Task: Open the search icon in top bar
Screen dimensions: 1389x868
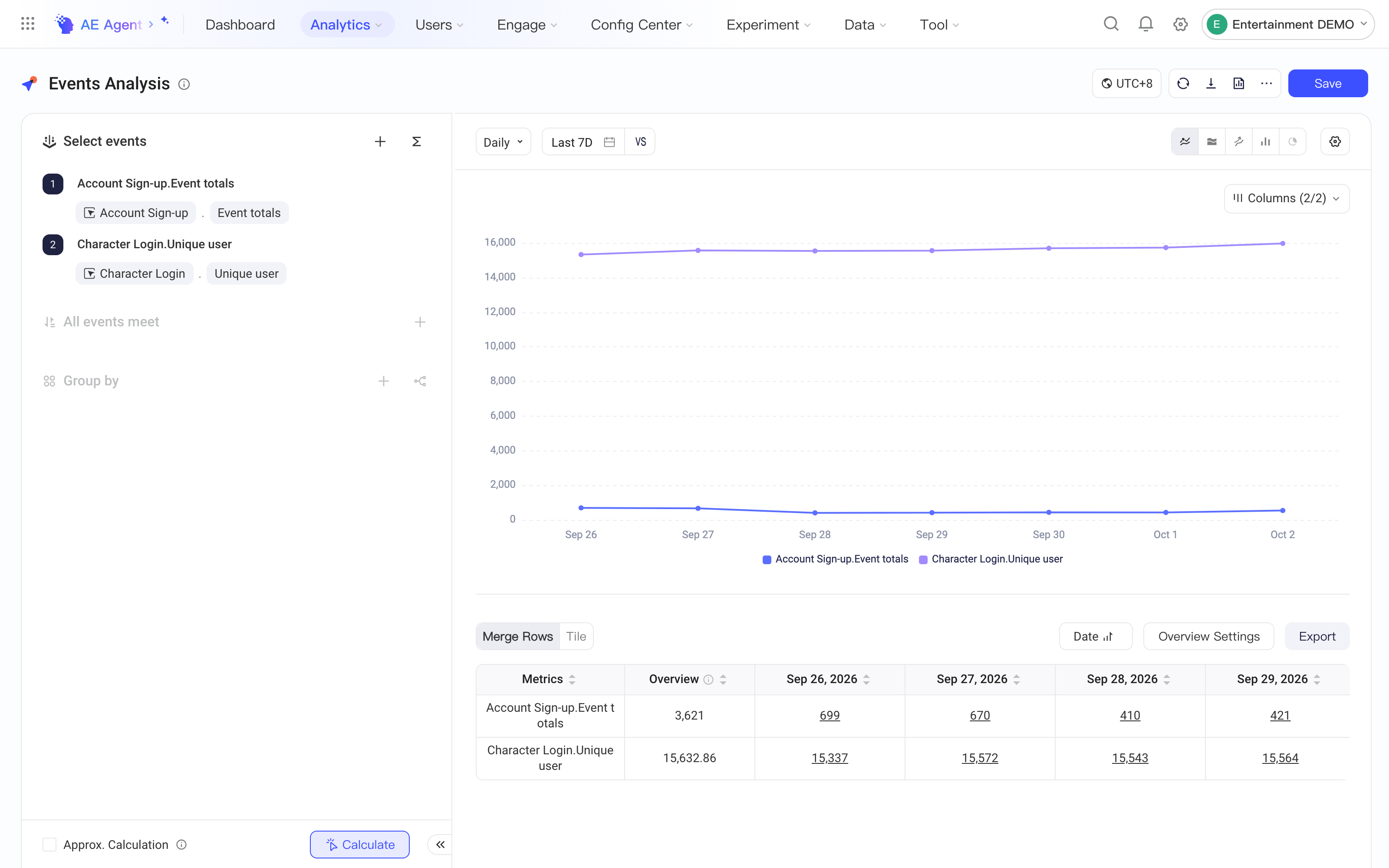Action: click(x=1111, y=24)
